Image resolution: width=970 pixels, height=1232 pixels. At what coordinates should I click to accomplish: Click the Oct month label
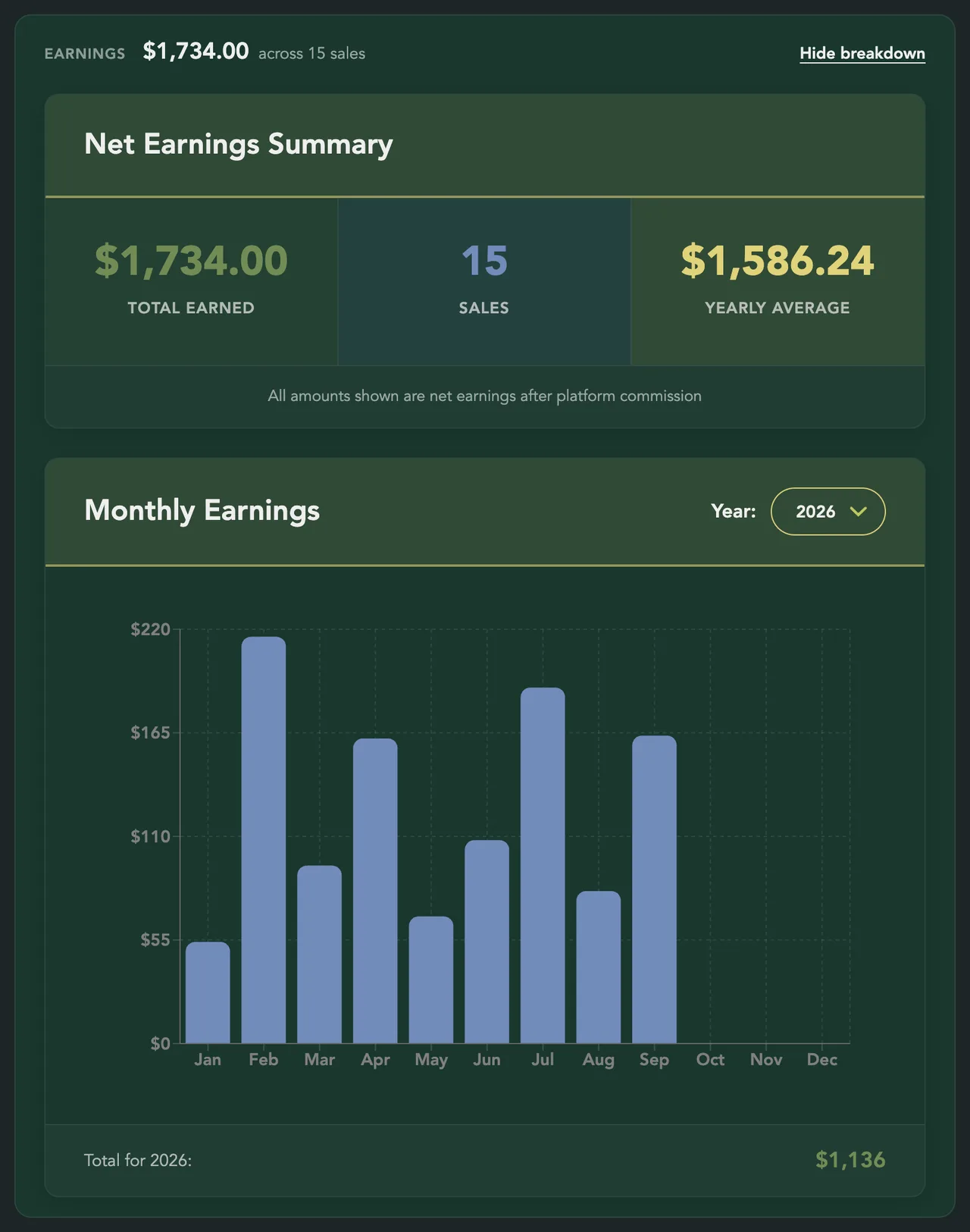[x=711, y=1059]
